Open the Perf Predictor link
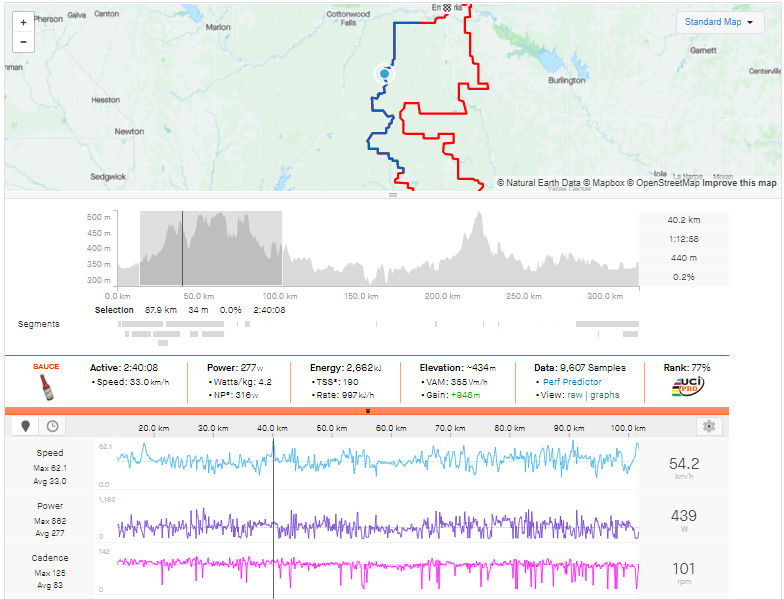Screen dimensions: 784x599 (572, 382)
